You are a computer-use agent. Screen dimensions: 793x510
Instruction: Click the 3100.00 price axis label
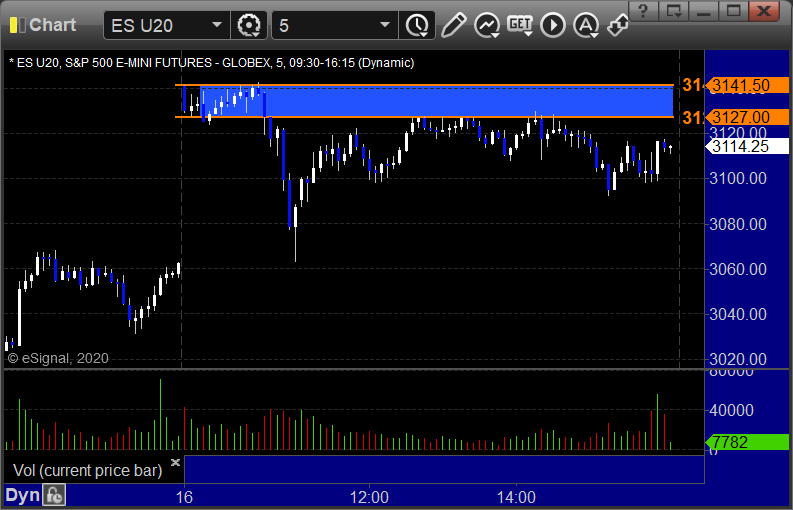[738, 178]
